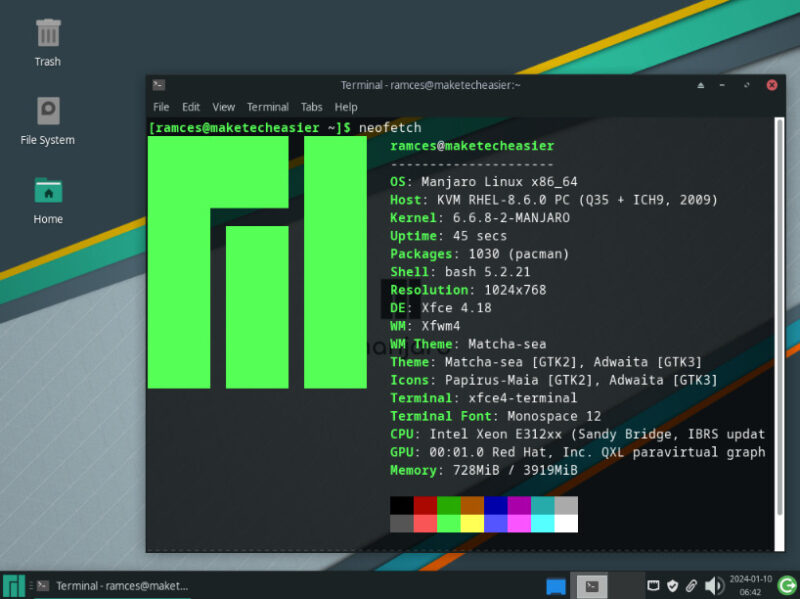800x599 pixels.
Task: Open the File System desktop icon
Action: 46,113
